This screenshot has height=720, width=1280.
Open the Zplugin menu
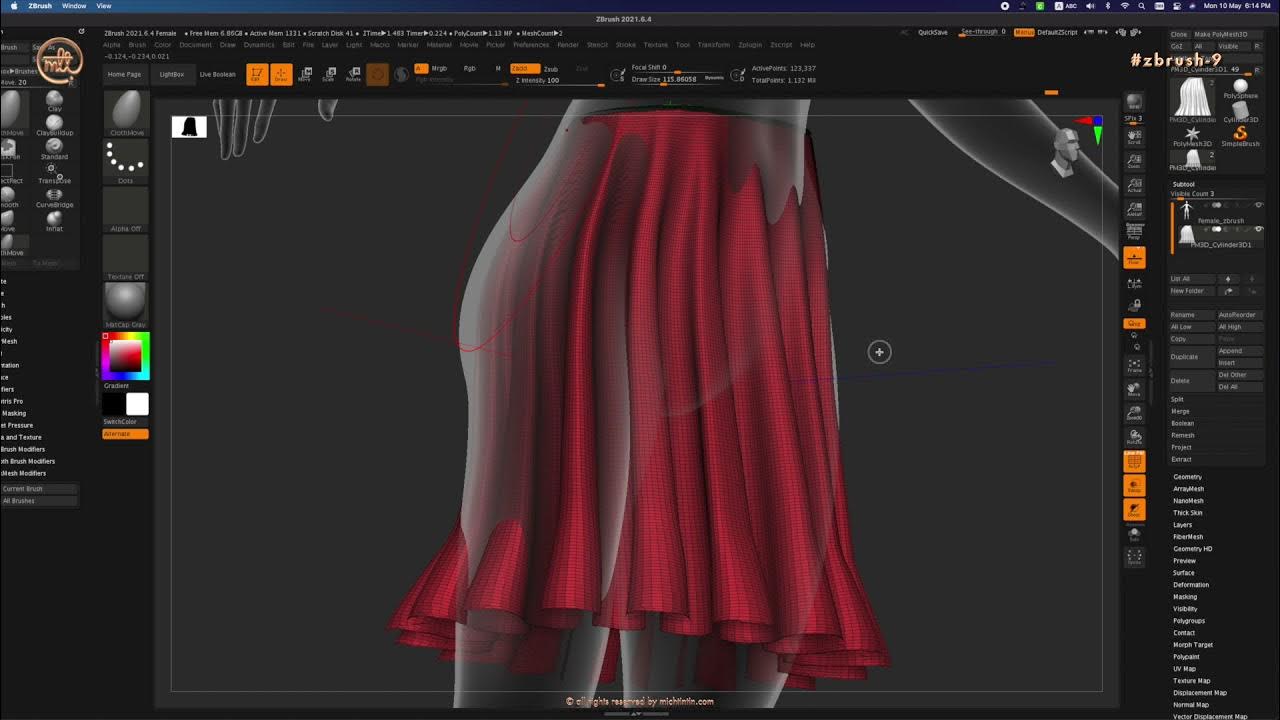[x=750, y=45]
